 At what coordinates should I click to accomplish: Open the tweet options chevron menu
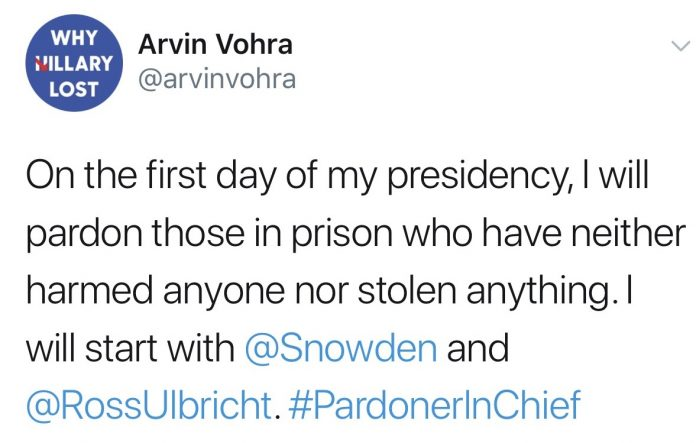(680, 46)
